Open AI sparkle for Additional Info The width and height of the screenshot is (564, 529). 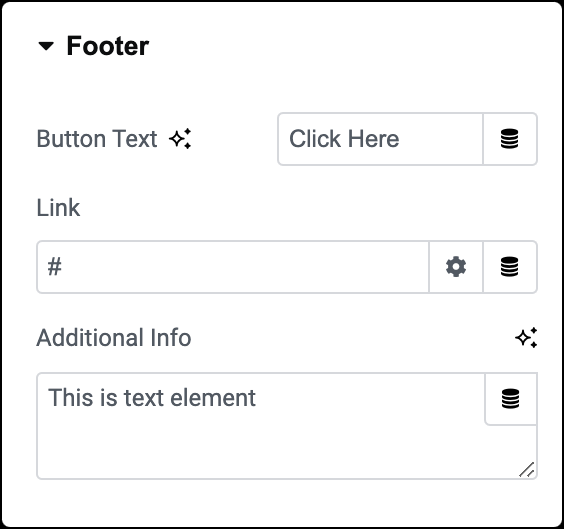tap(526, 338)
